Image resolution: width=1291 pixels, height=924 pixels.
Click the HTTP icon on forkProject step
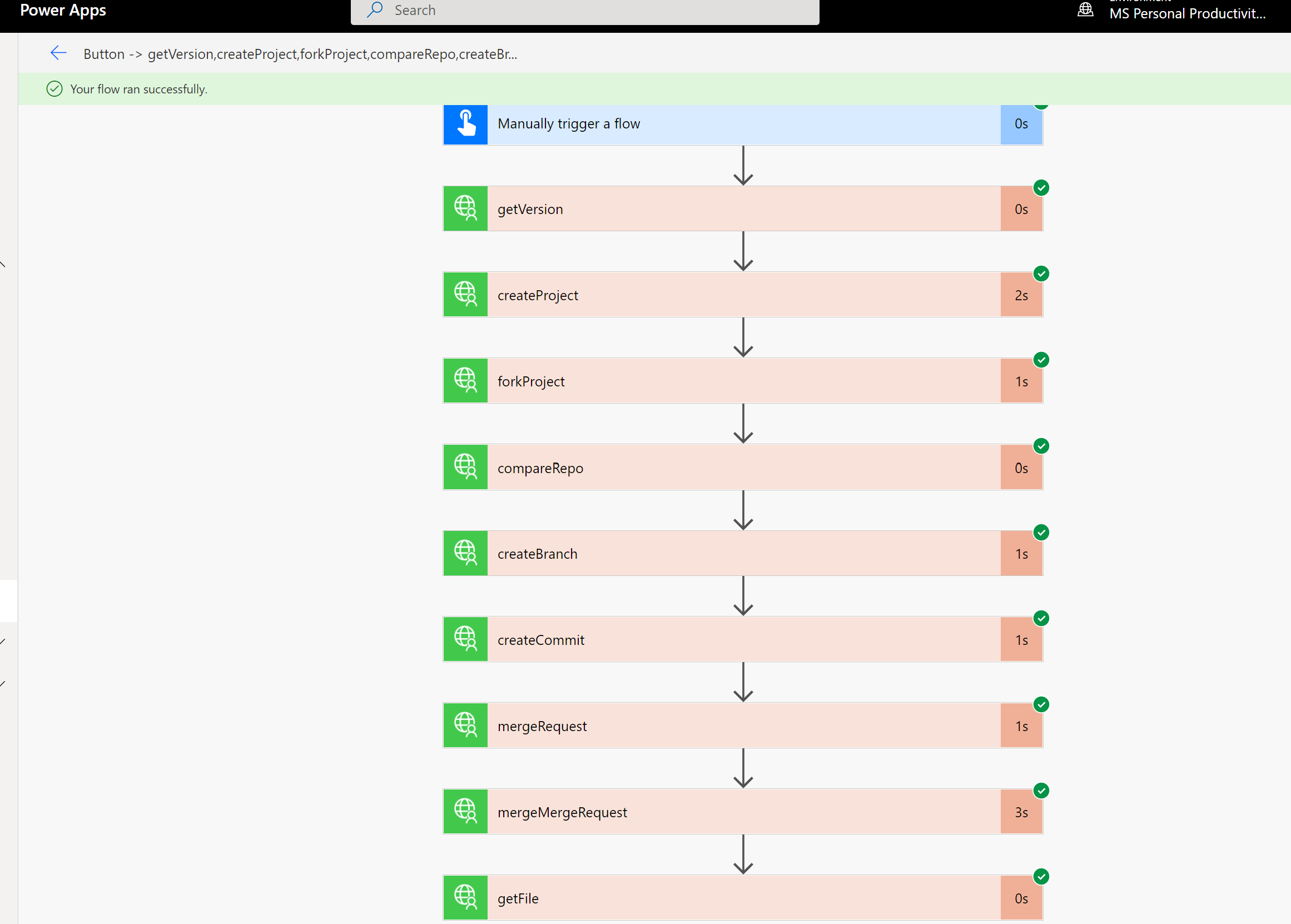[465, 380]
